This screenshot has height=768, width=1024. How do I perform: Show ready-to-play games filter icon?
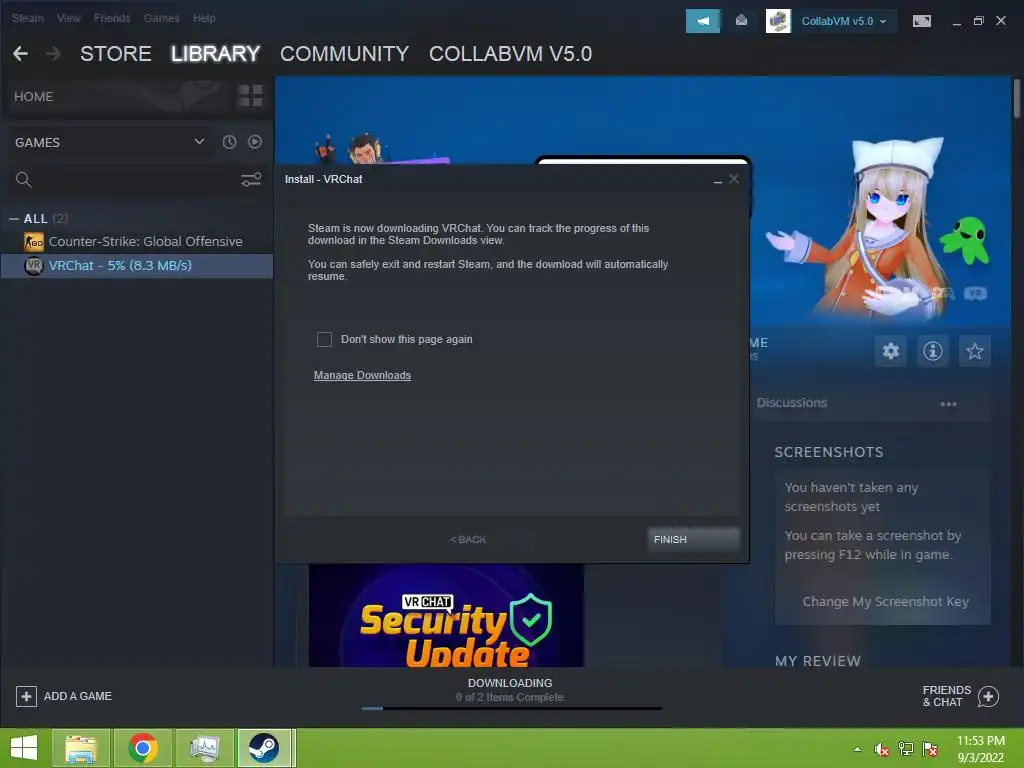pyautogui.click(x=255, y=142)
